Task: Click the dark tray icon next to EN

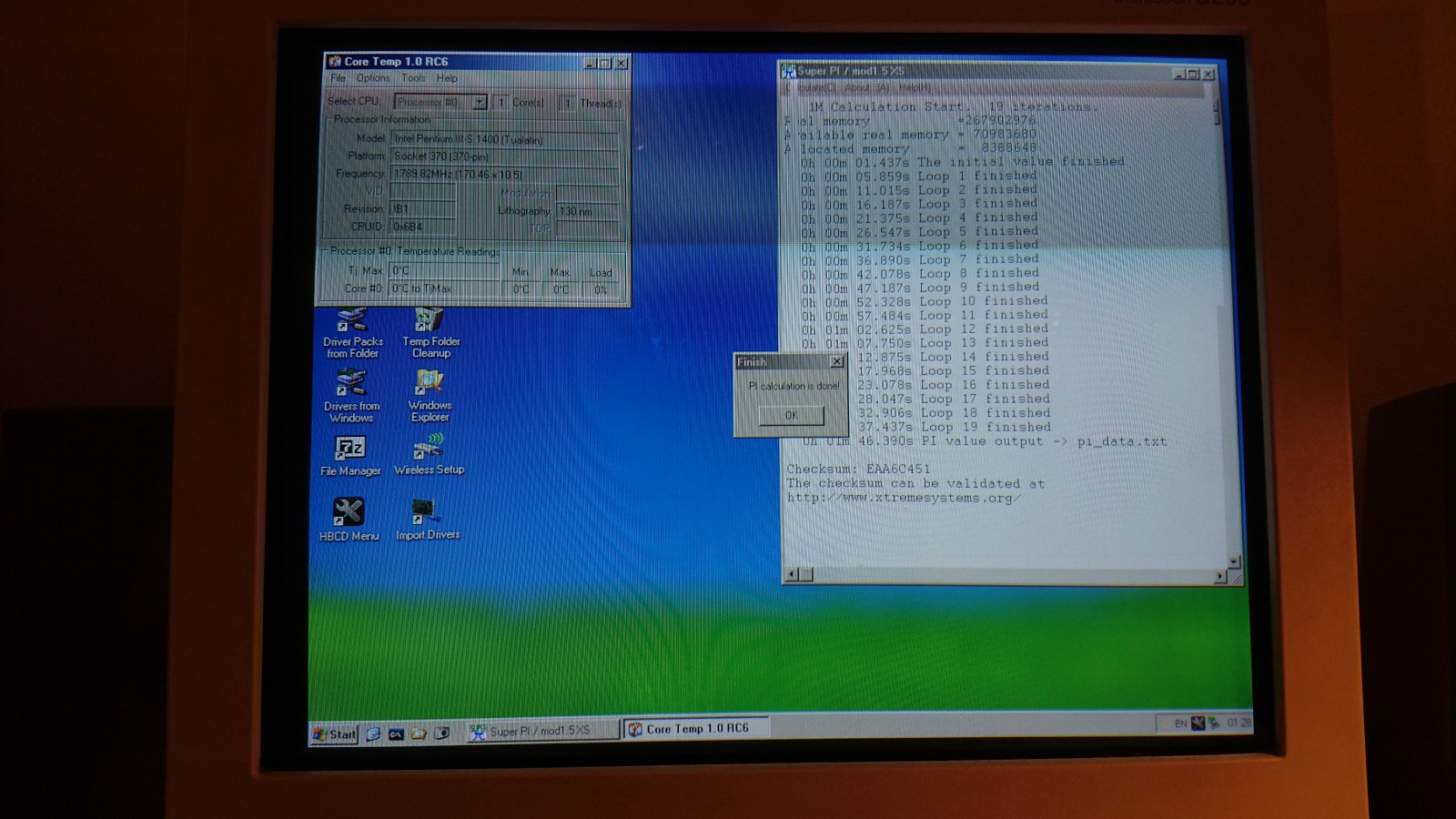Action: point(1198,723)
